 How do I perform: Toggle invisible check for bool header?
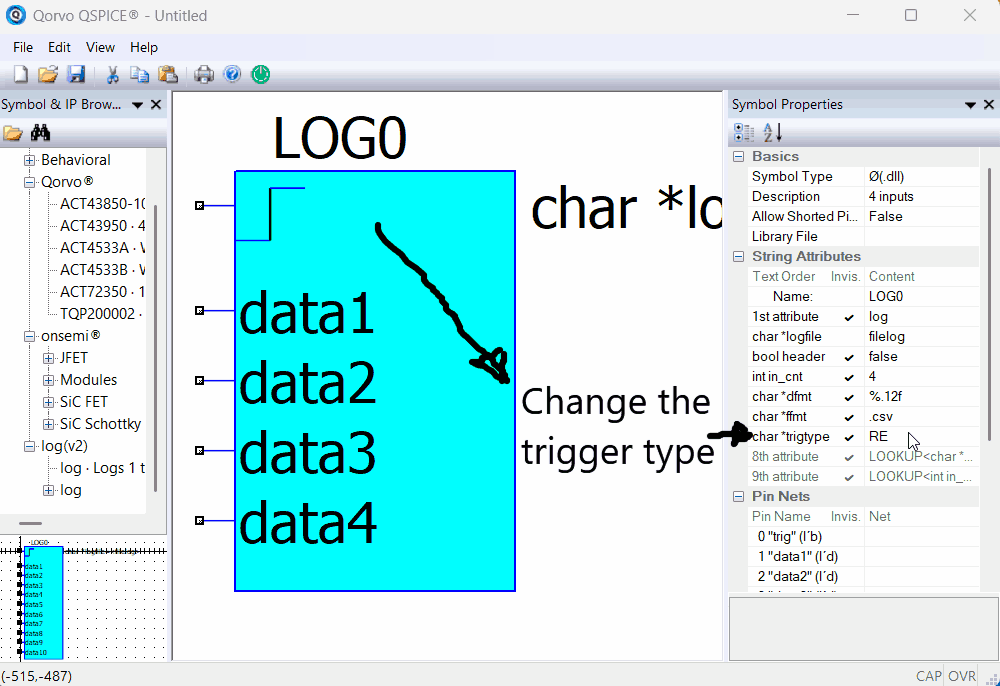849,357
